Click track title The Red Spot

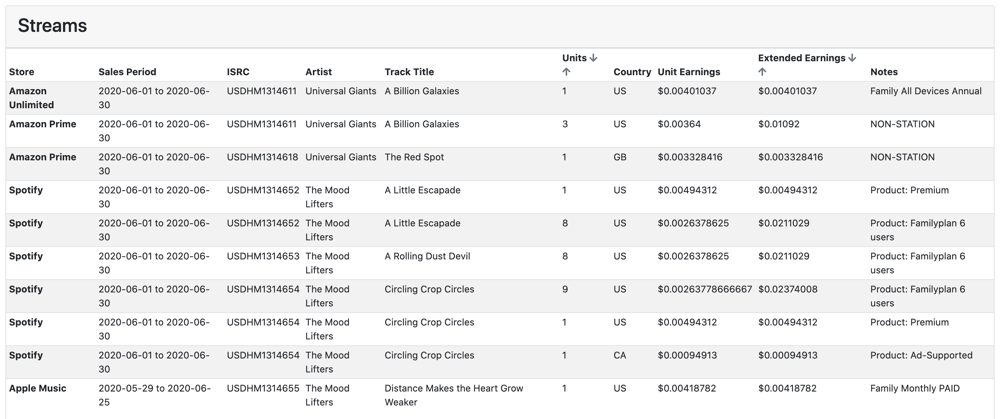415,158
